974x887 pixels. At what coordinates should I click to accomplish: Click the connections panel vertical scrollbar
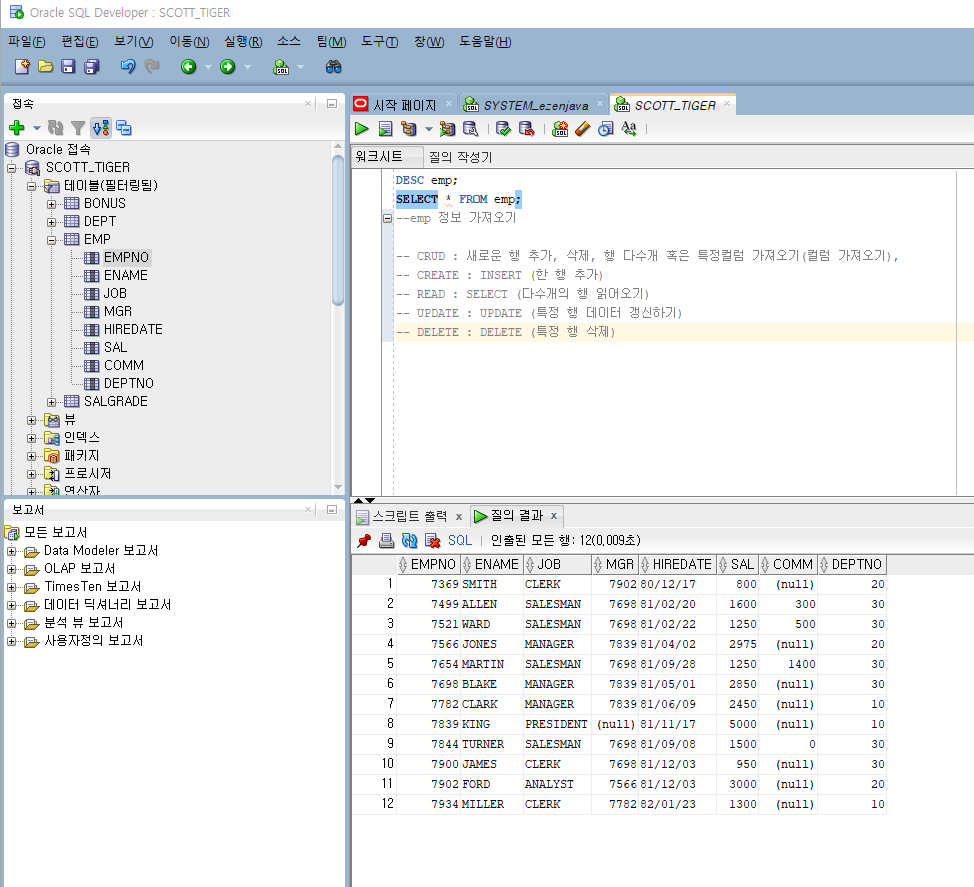pyautogui.click(x=338, y=230)
